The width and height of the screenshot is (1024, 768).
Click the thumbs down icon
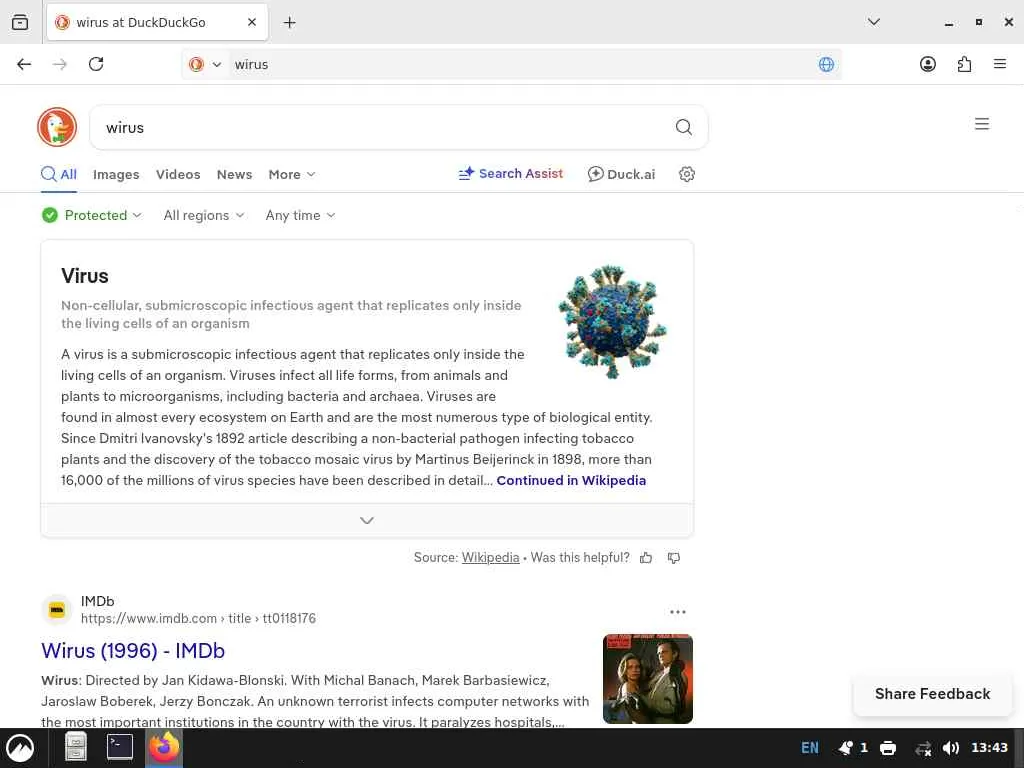pyautogui.click(x=673, y=558)
